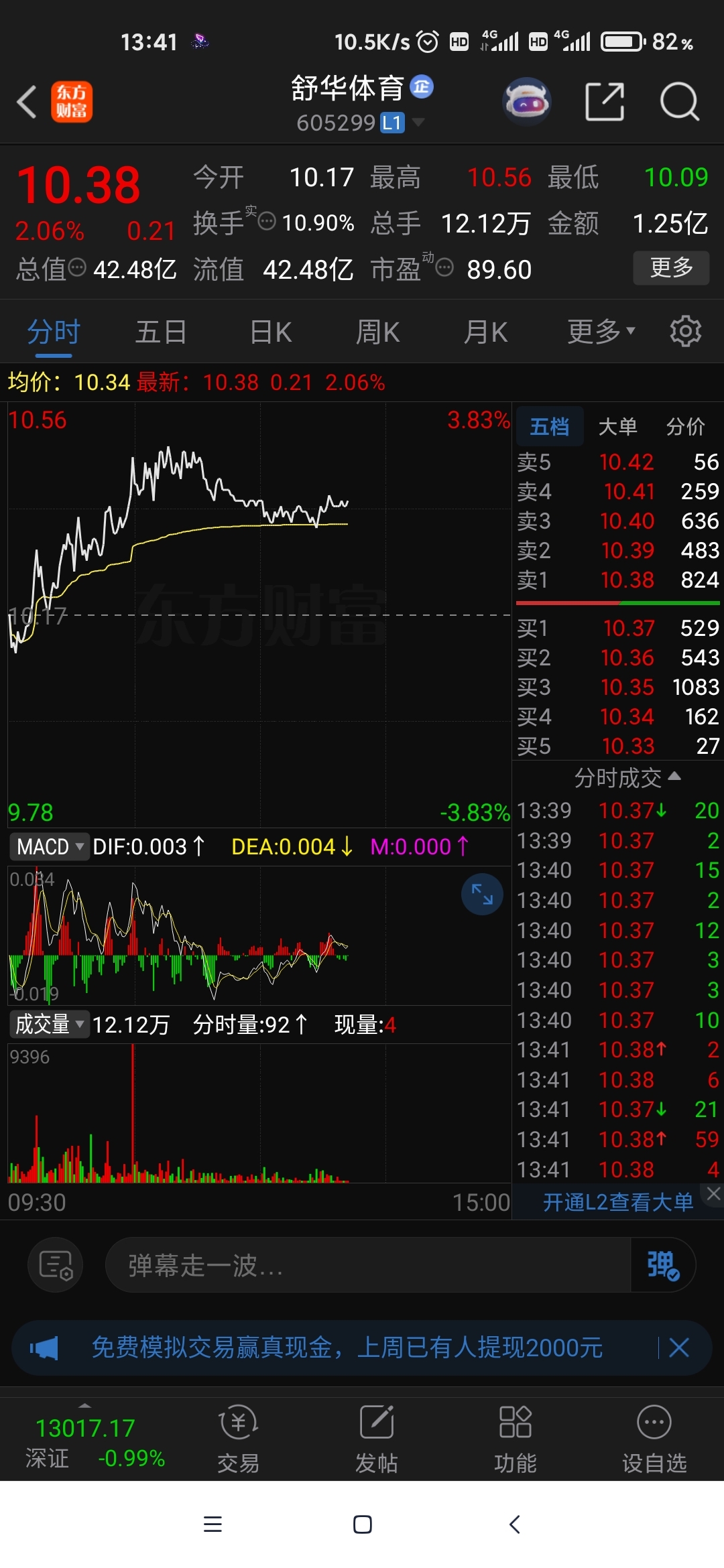Tap the 均价 10.34 label above chart
This screenshot has height=1568, width=724.
point(68,382)
